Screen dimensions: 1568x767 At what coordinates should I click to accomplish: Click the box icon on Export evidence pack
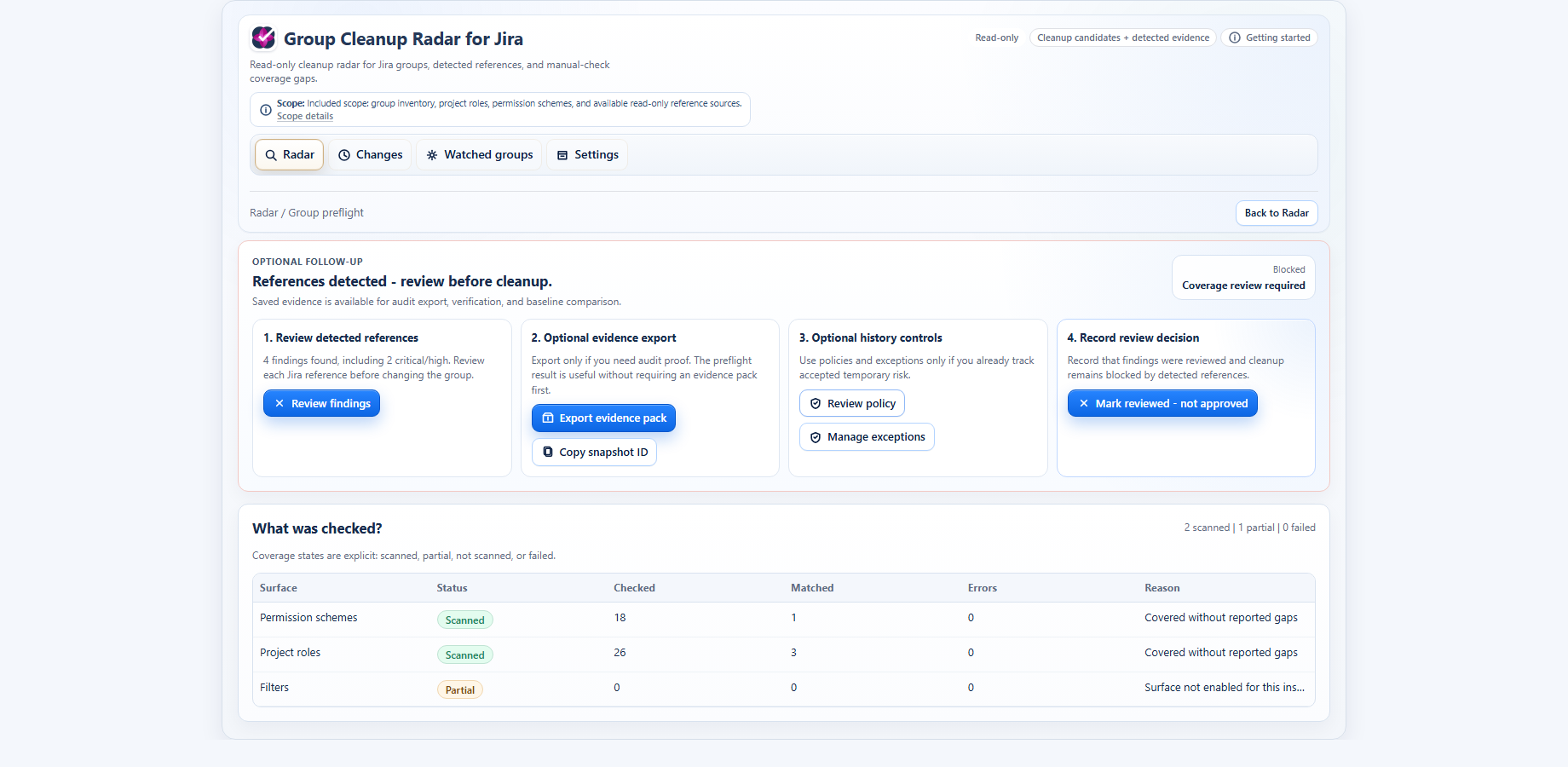click(548, 418)
